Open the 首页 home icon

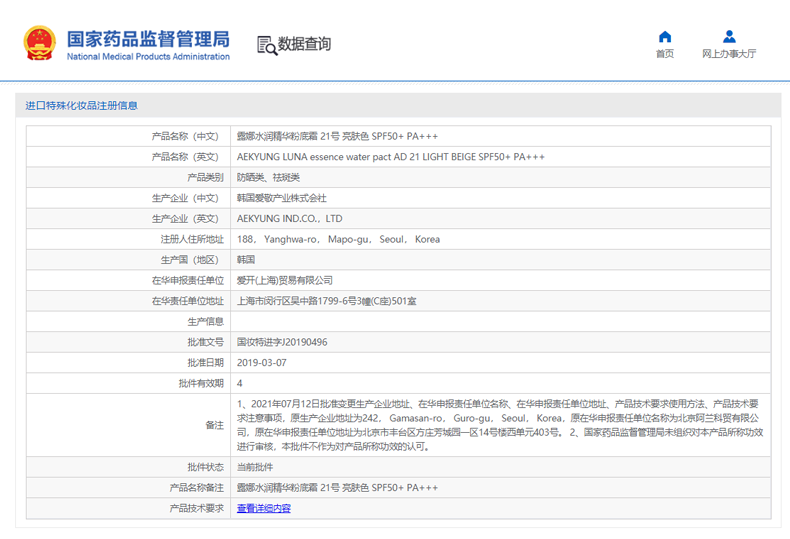[665, 37]
